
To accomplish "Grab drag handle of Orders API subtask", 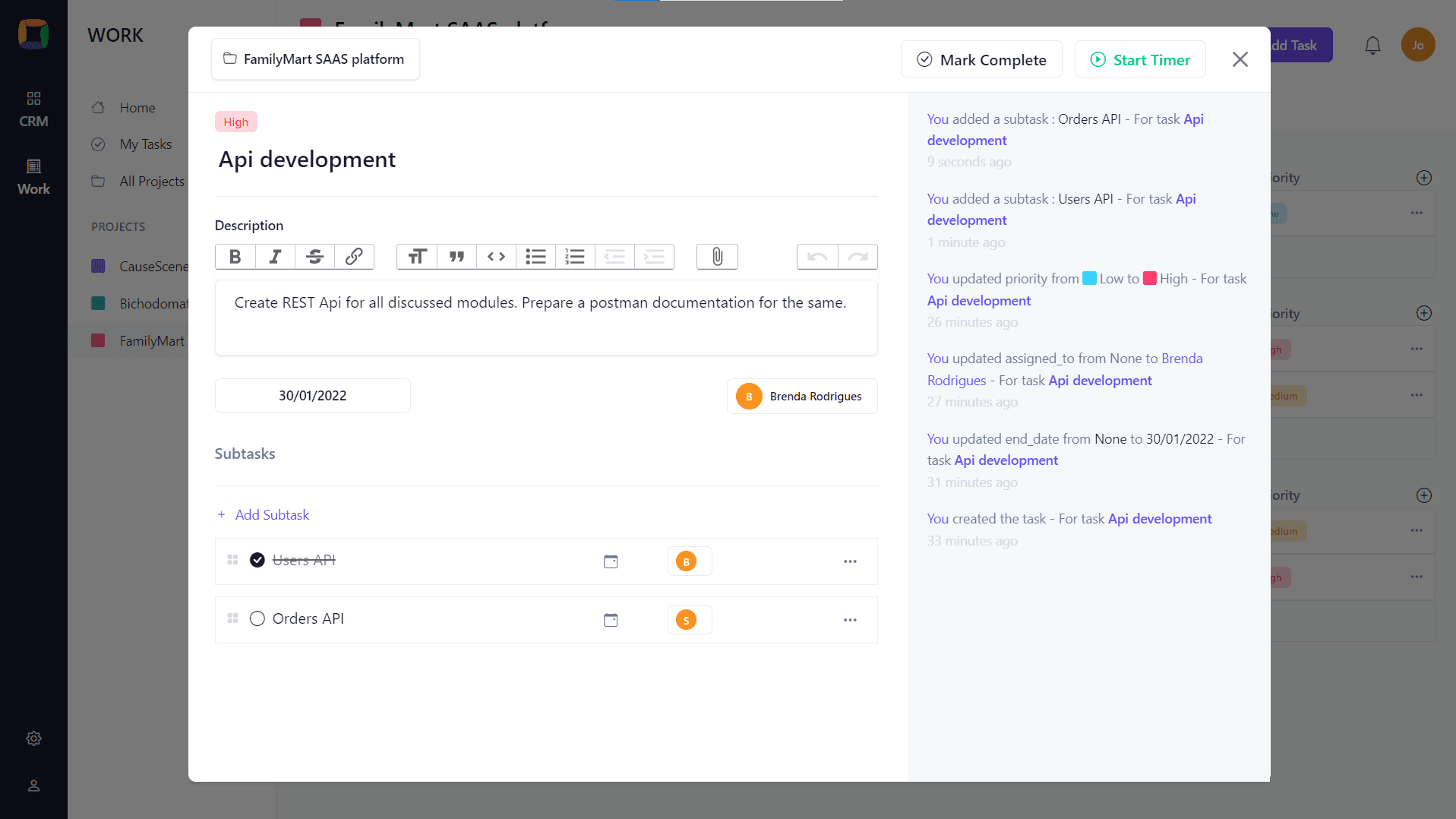I will tap(232, 618).
